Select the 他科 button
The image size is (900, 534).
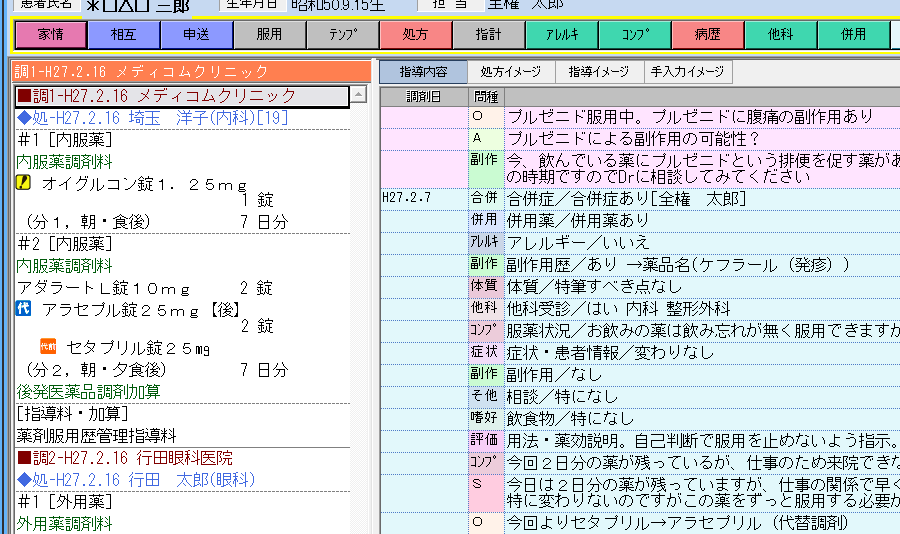(780, 34)
